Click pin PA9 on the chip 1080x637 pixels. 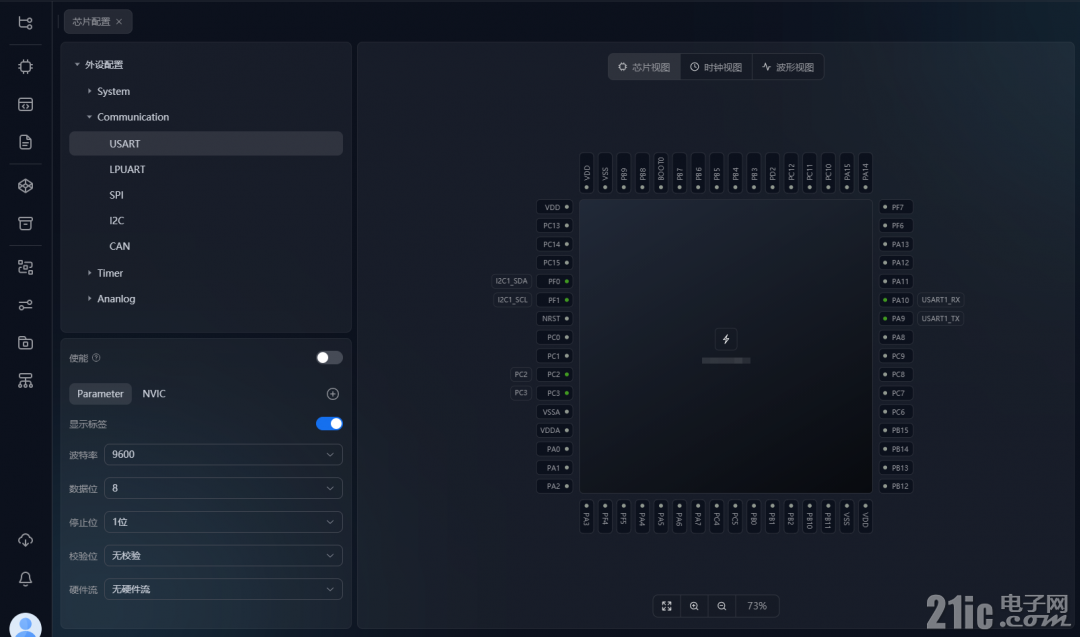click(x=896, y=319)
